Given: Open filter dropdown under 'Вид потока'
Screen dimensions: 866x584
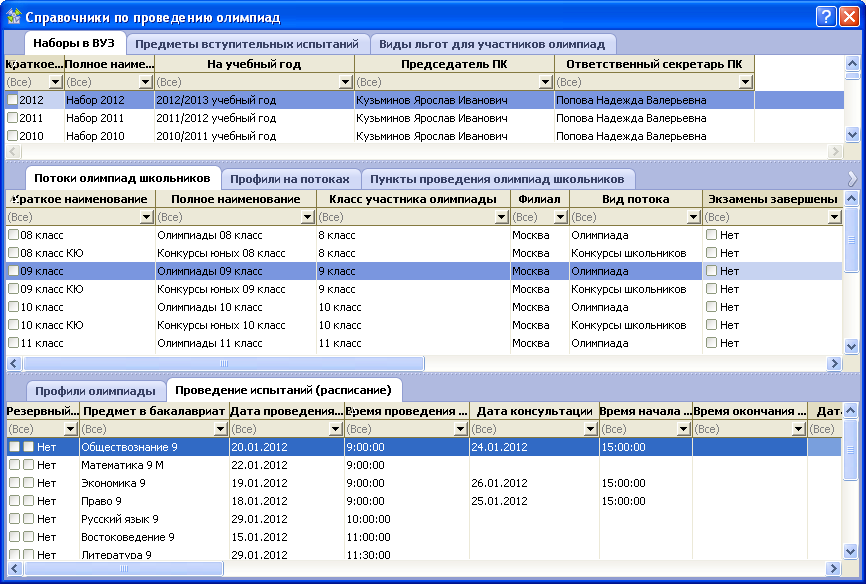Looking at the screenshot, I should point(694,217).
